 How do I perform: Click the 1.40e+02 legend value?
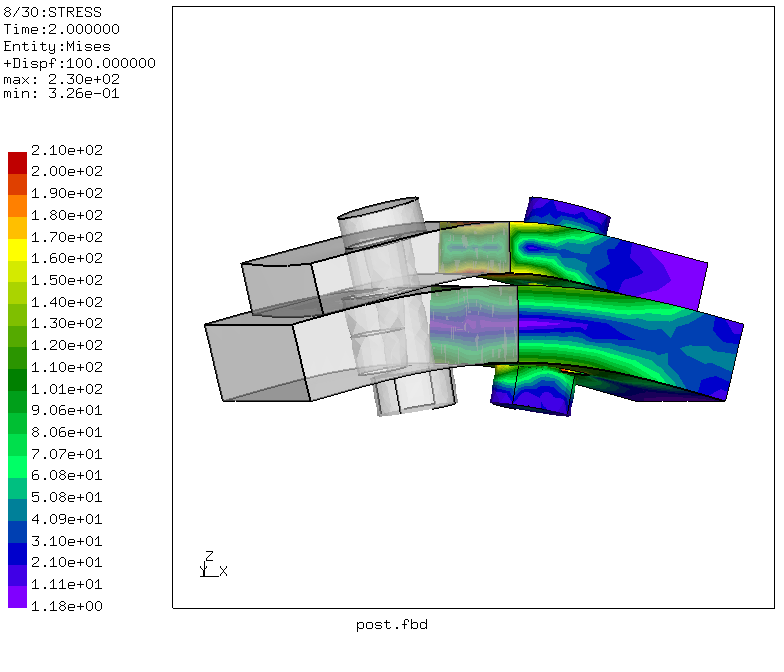[x=66, y=302]
